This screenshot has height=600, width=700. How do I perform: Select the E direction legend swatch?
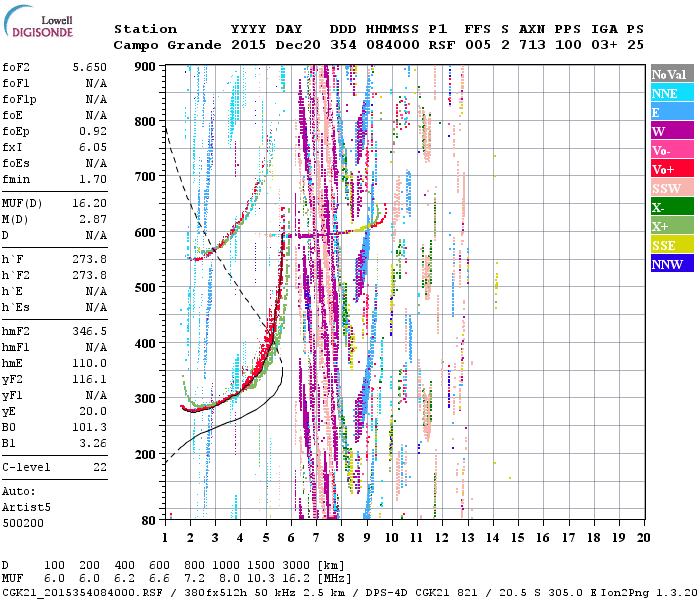click(x=672, y=112)
